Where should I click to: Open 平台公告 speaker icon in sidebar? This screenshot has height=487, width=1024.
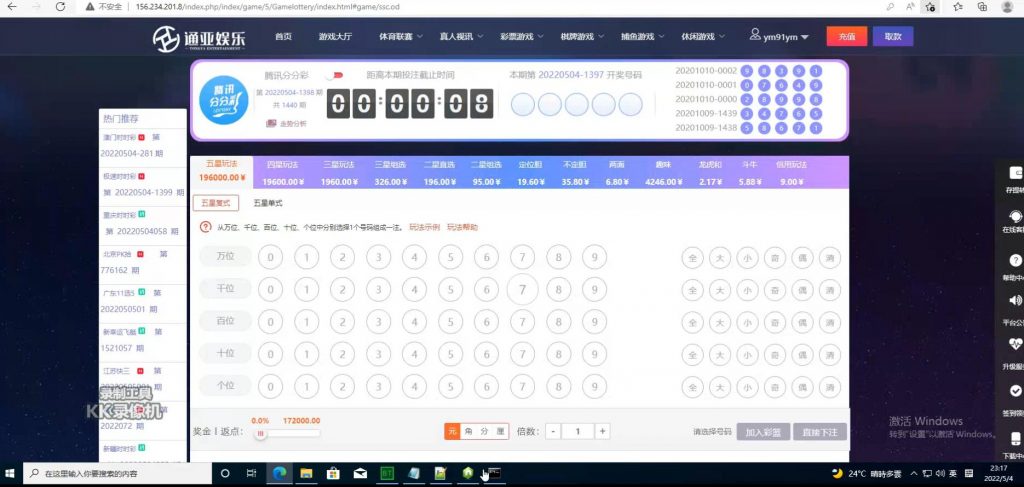click(x=1016, y=300)
